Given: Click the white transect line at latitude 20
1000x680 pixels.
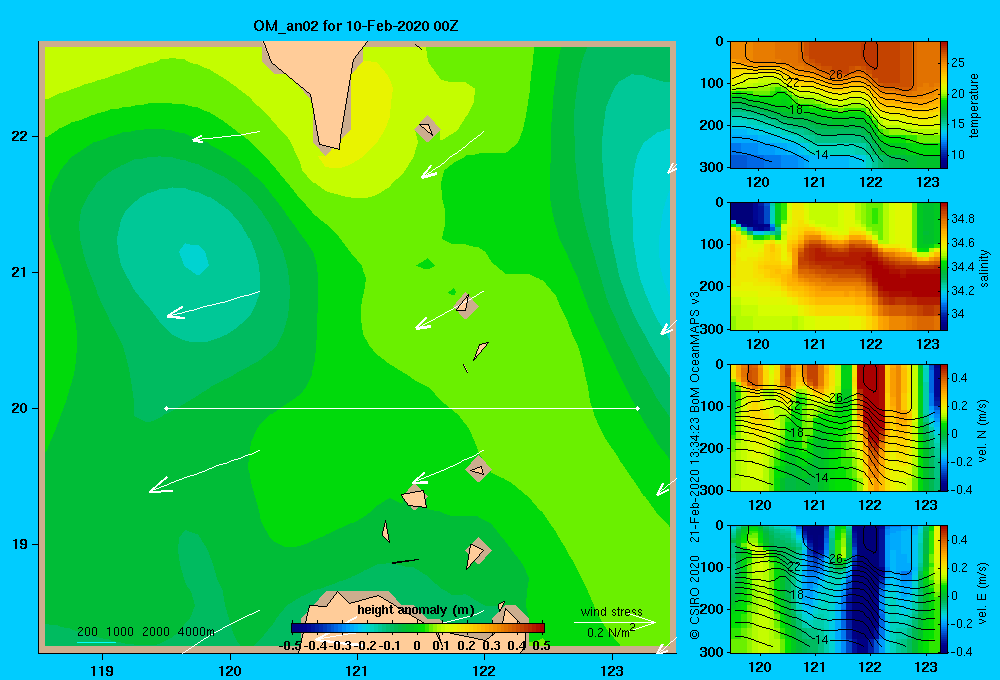Looking at the screenshot, I should click(402, 408).
